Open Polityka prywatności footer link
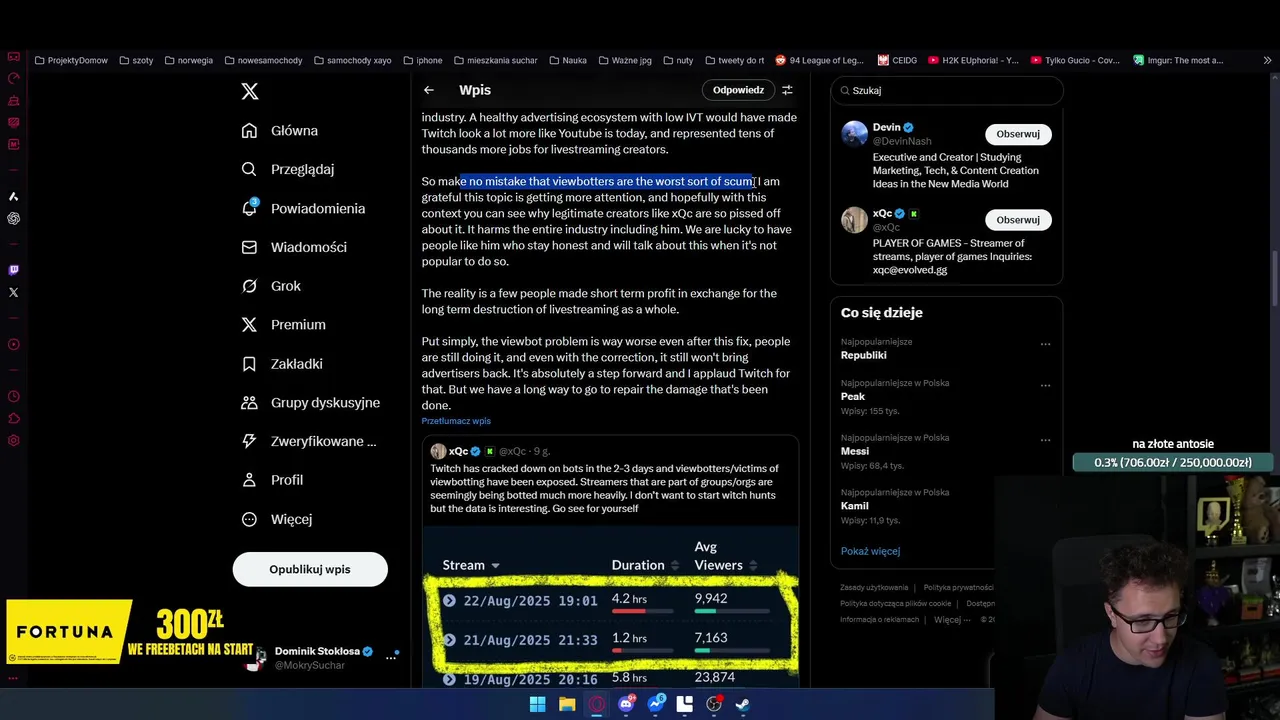The width and height of the screenshot is (1280, 720). click(958, 588)
